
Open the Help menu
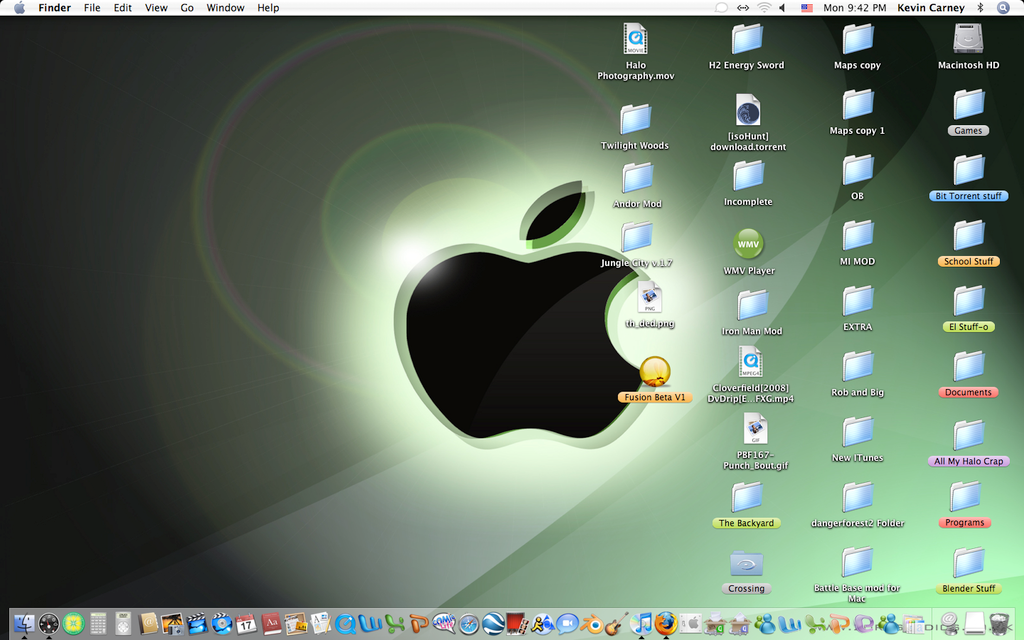click(268, 8)
